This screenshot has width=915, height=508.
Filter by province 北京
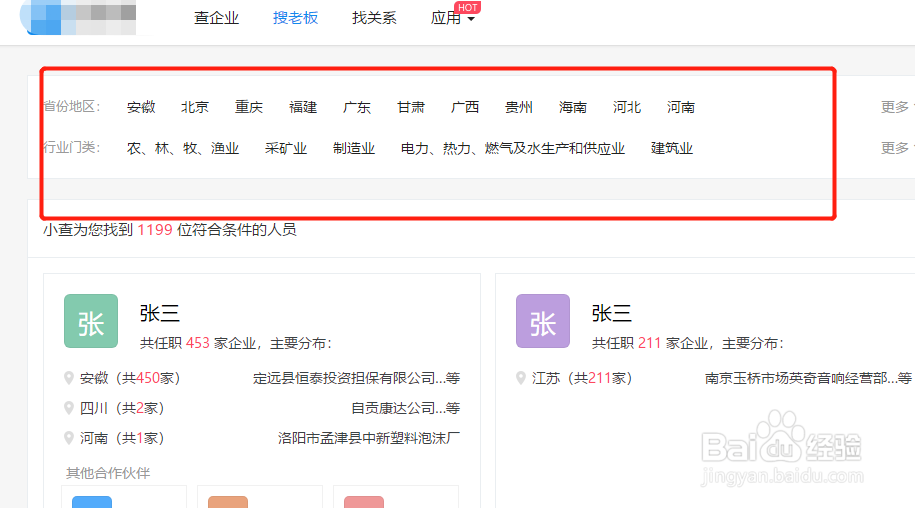195,107
